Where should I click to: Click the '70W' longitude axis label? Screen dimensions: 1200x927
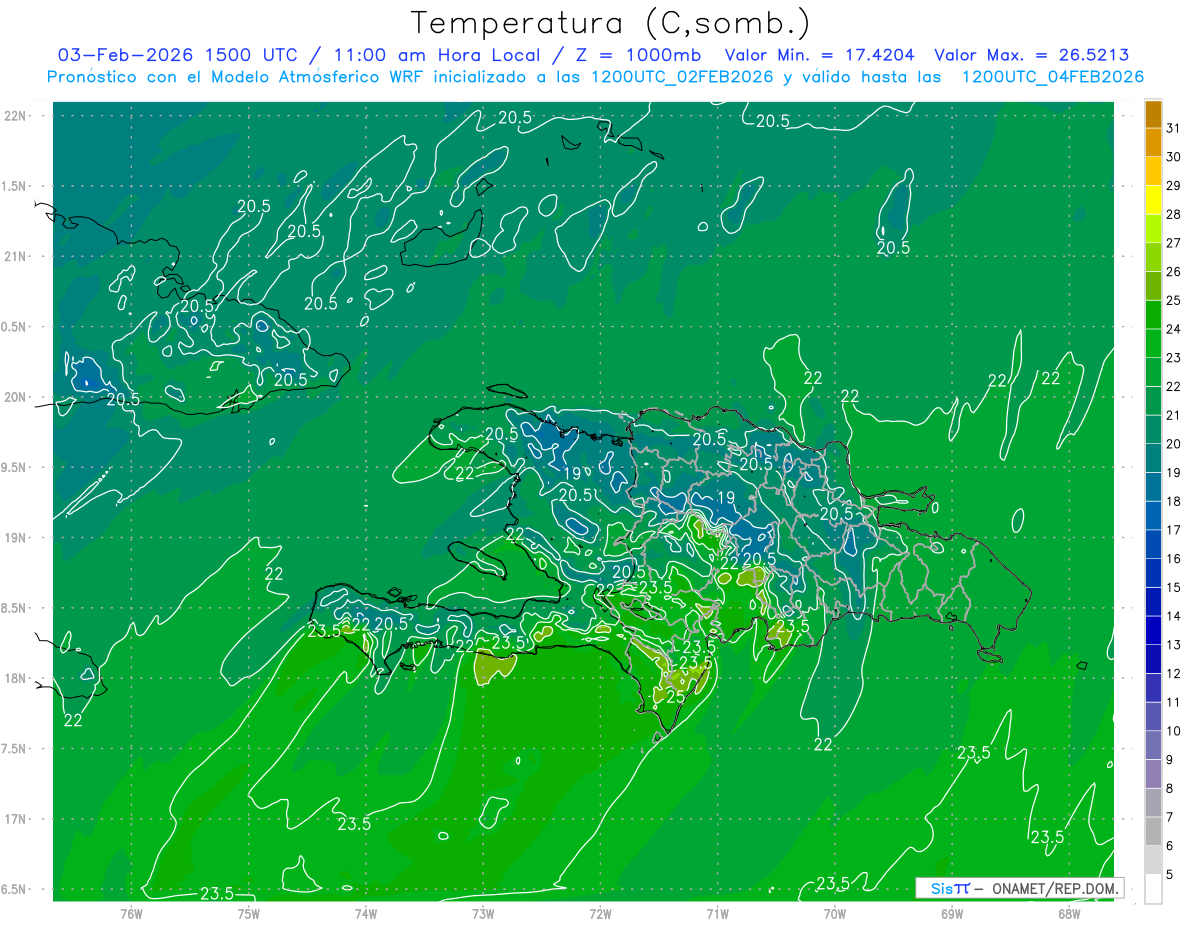835,914
